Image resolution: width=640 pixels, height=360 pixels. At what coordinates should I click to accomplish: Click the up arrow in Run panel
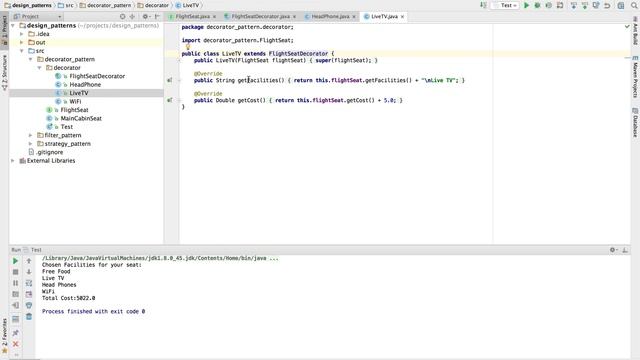(x=29, y=261)
